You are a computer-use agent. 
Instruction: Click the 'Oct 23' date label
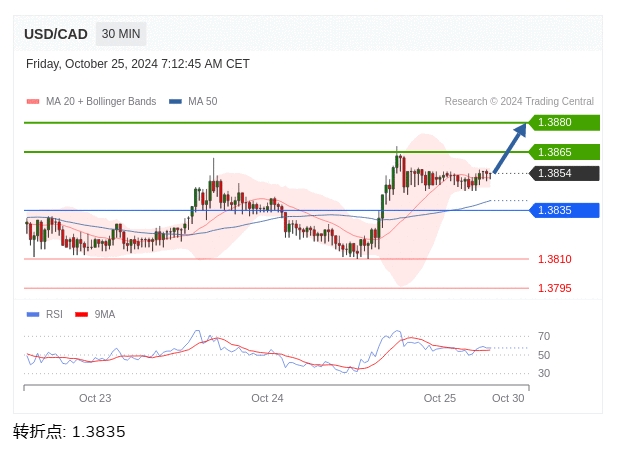click(95, 398)
